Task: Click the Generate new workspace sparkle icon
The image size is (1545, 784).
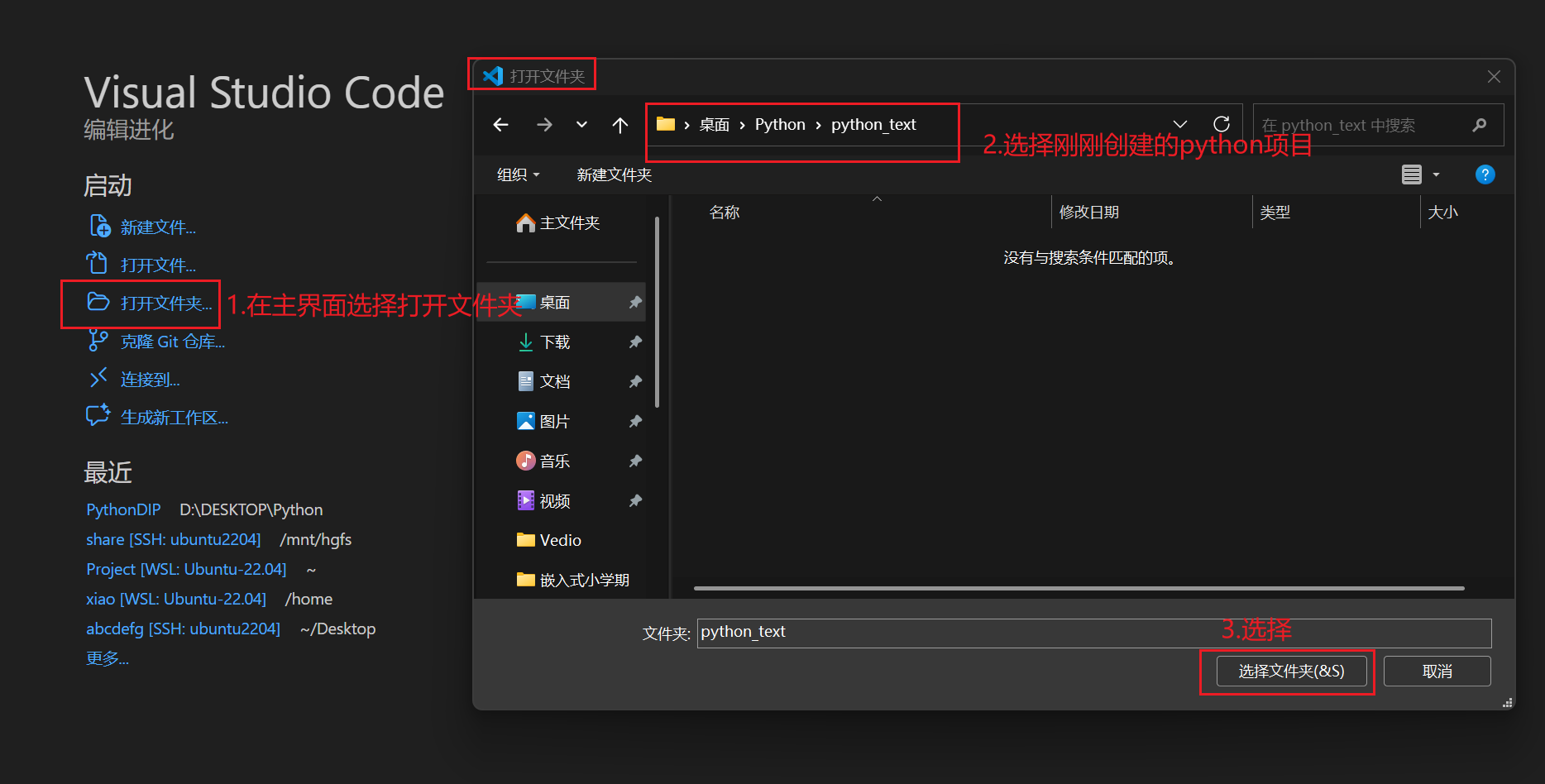Action: 98,415
